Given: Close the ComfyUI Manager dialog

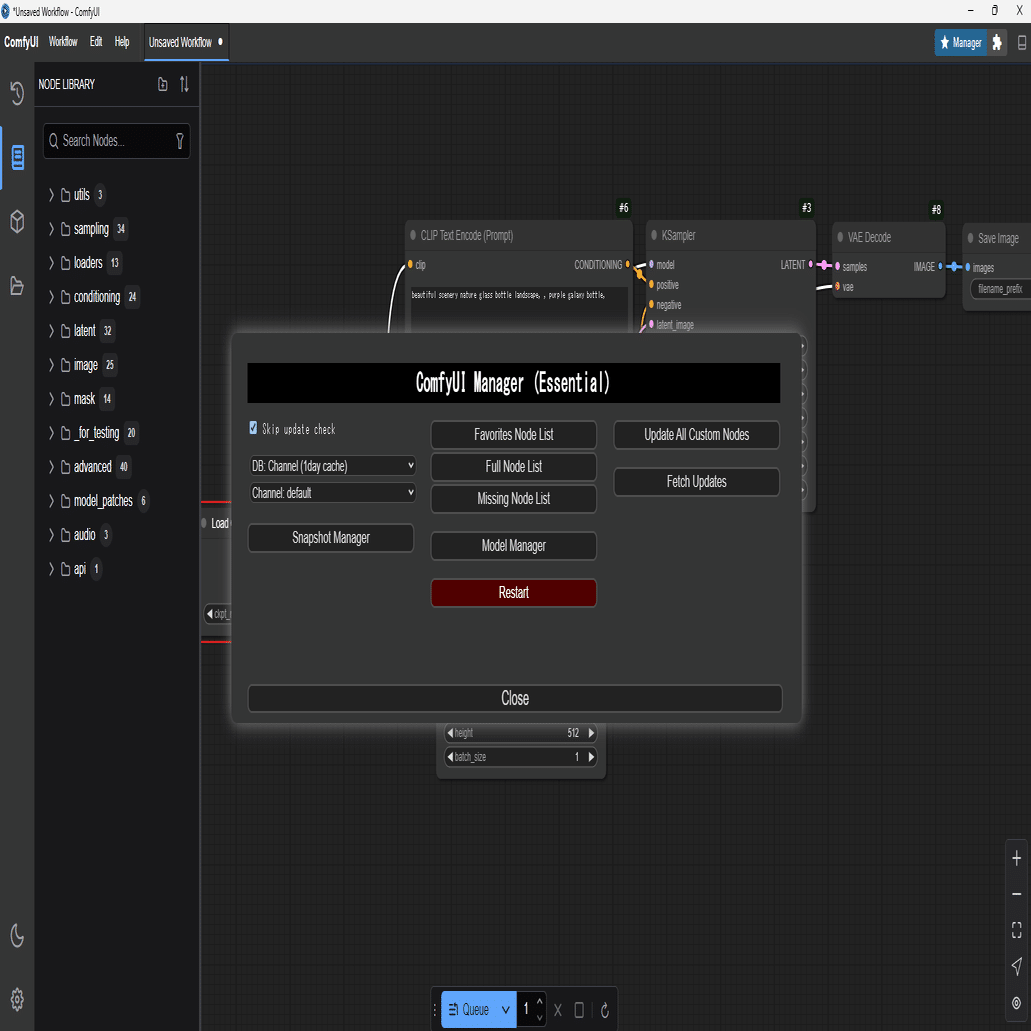Looking at the screenshot, I should pos(515,698).
